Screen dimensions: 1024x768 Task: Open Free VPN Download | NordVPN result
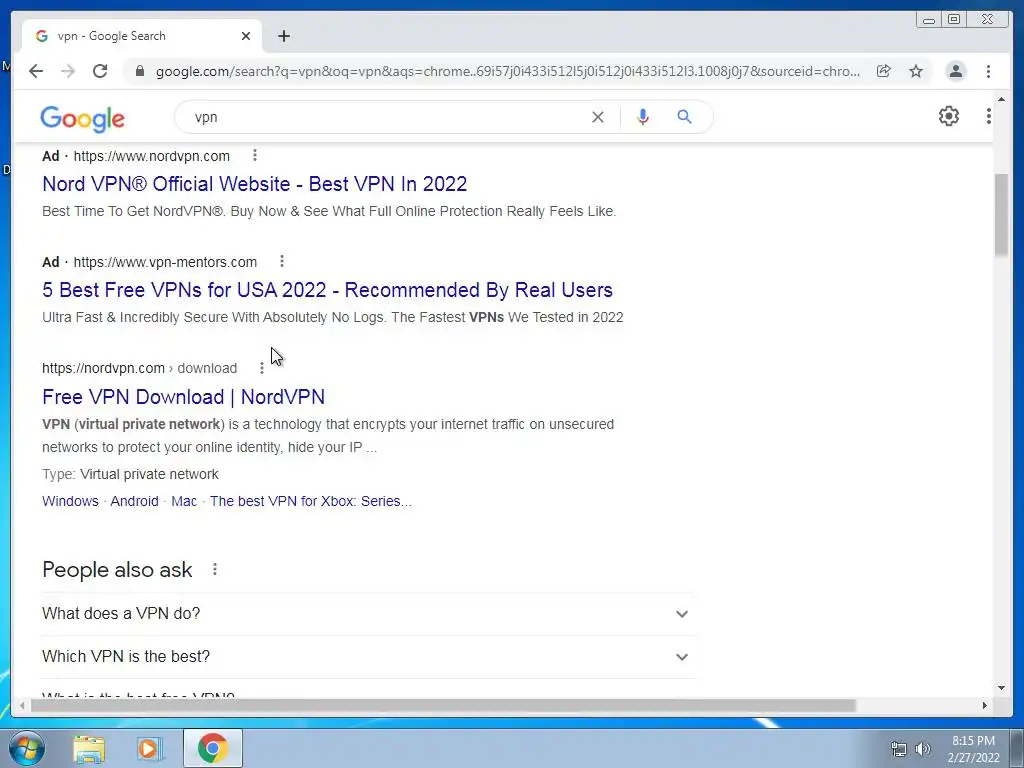point(184,397)
